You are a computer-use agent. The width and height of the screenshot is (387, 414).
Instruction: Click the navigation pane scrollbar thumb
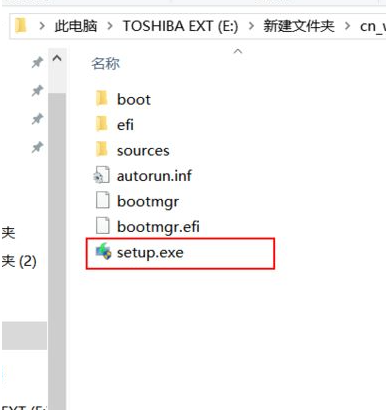(x=57, y=251)
